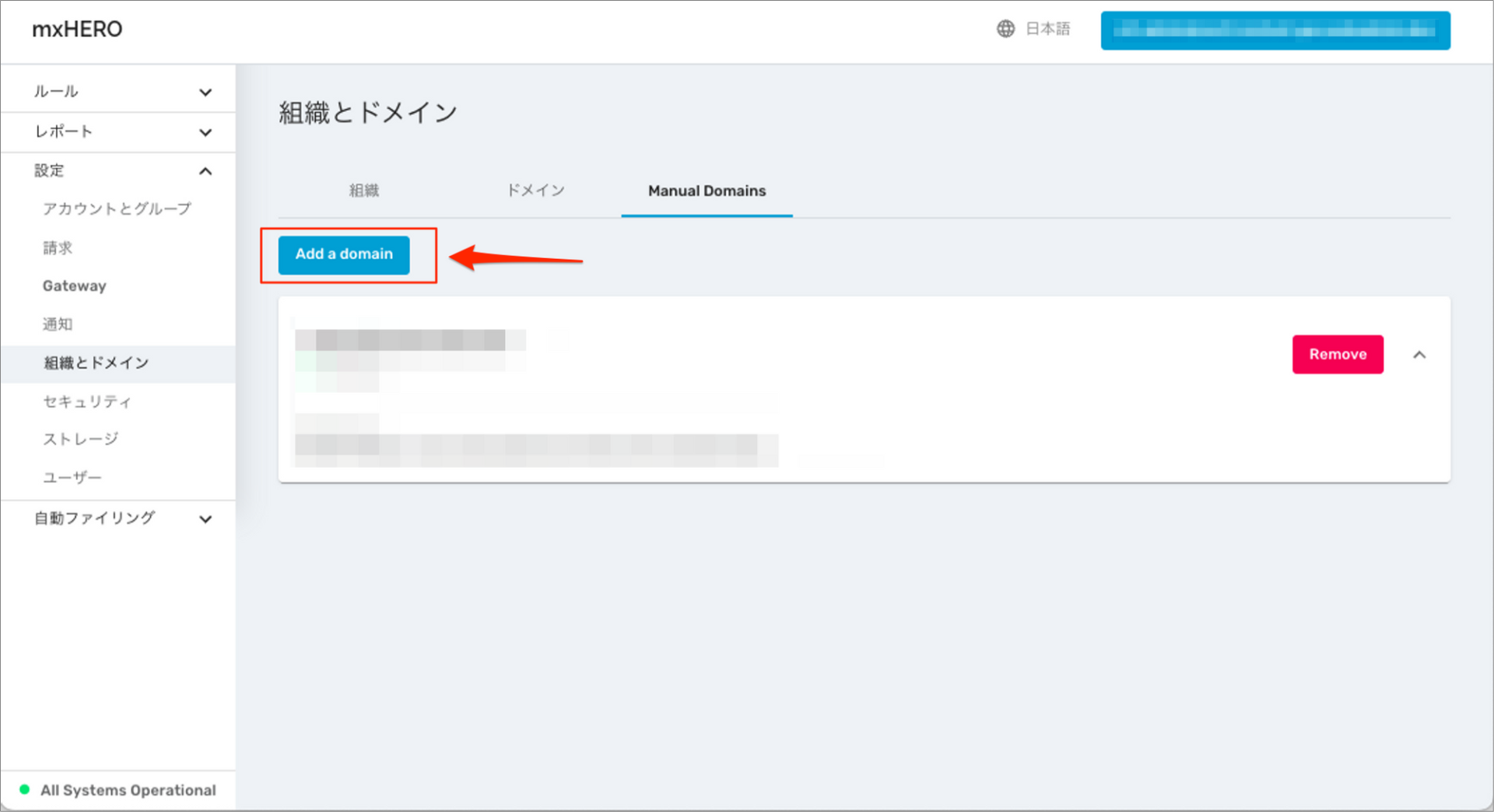
Task: Select the Manual Domains tab
Action: (706, 191)
